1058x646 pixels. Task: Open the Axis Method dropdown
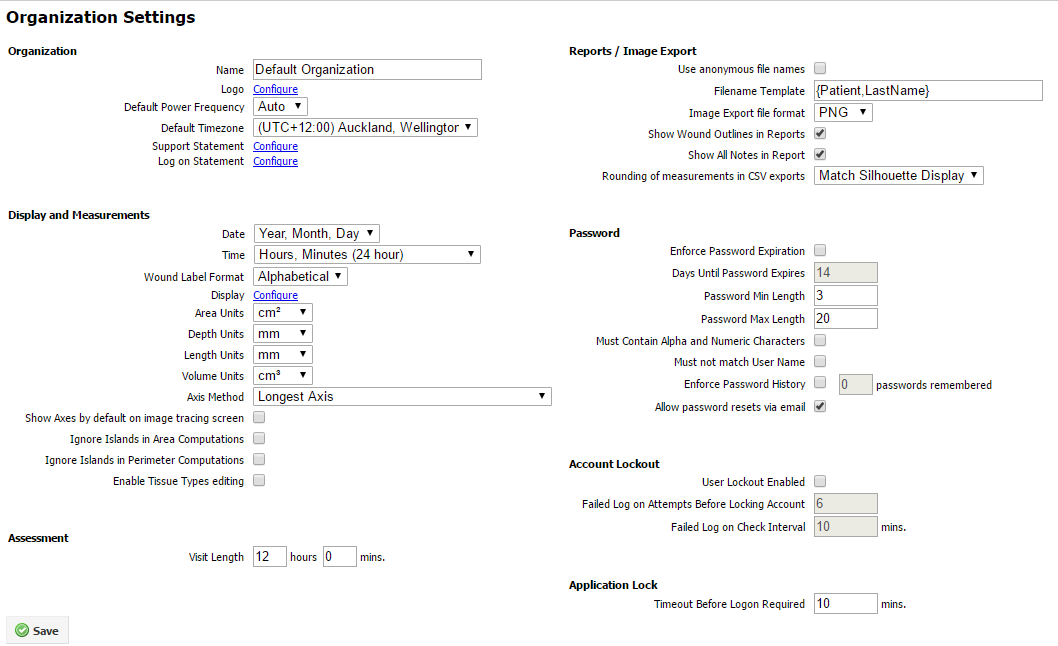(402, 396)
